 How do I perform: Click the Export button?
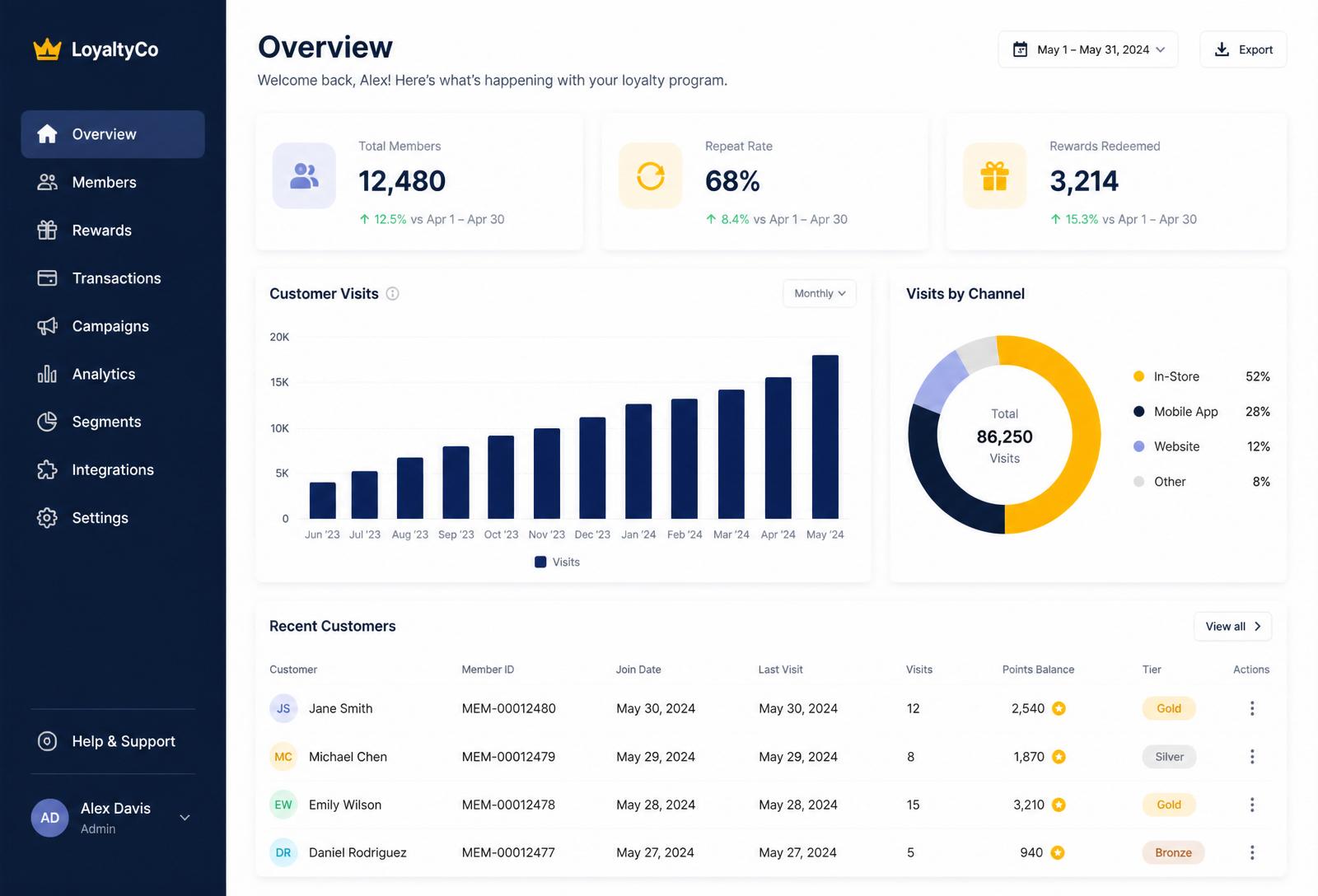pyautogui.click(x=1243, y=49)
